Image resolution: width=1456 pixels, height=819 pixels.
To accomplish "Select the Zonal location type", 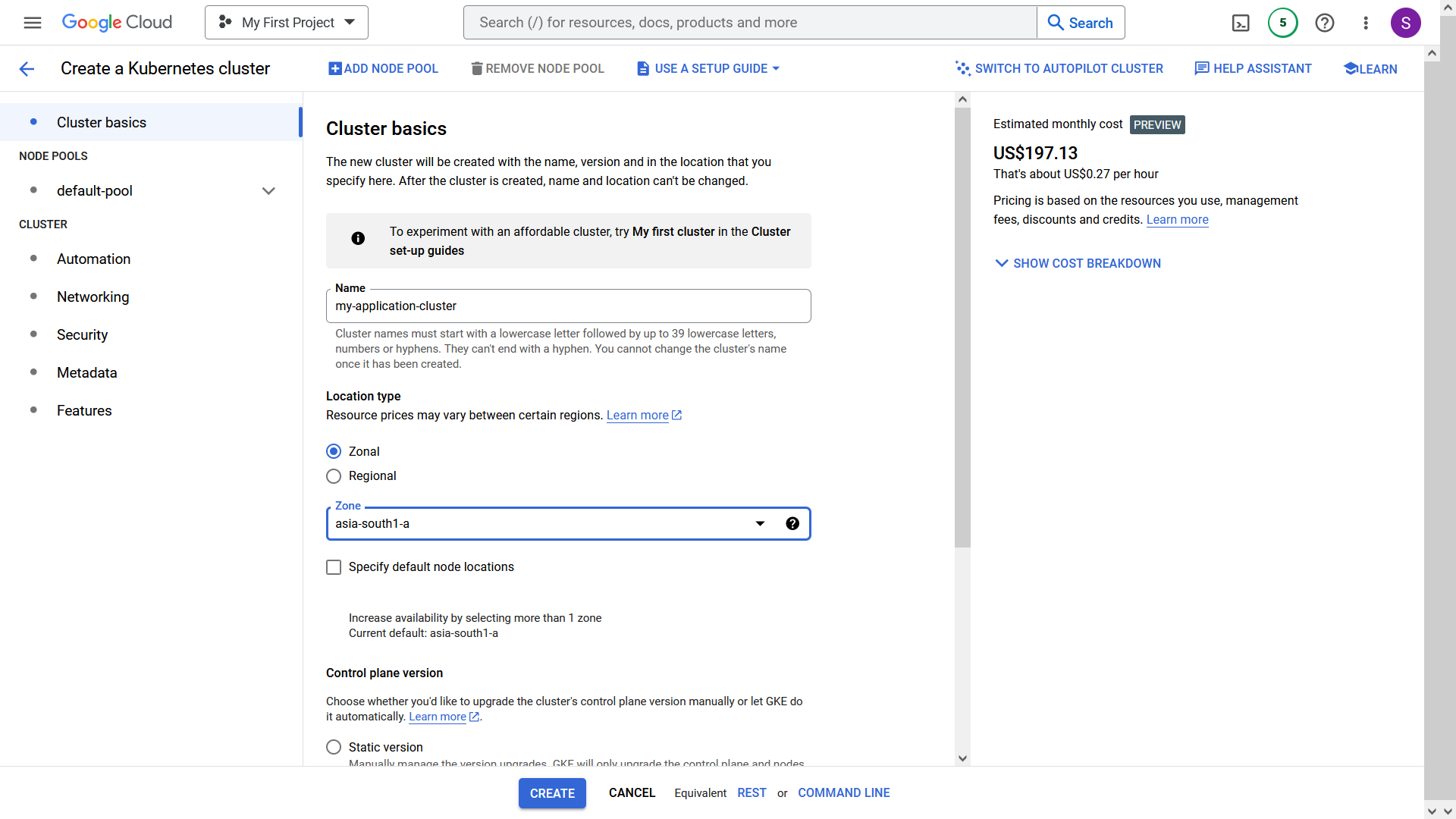I will [334, 451].
